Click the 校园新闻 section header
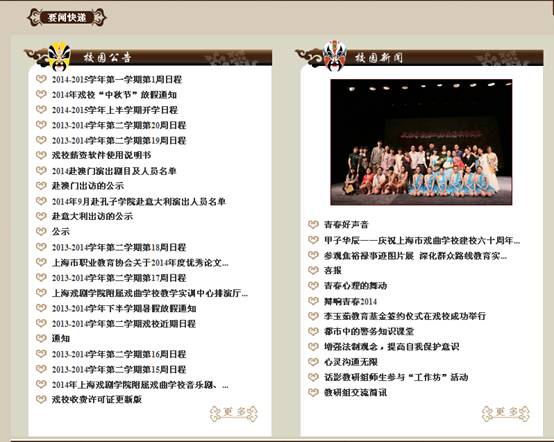554x442 pixels. (379, 58)
